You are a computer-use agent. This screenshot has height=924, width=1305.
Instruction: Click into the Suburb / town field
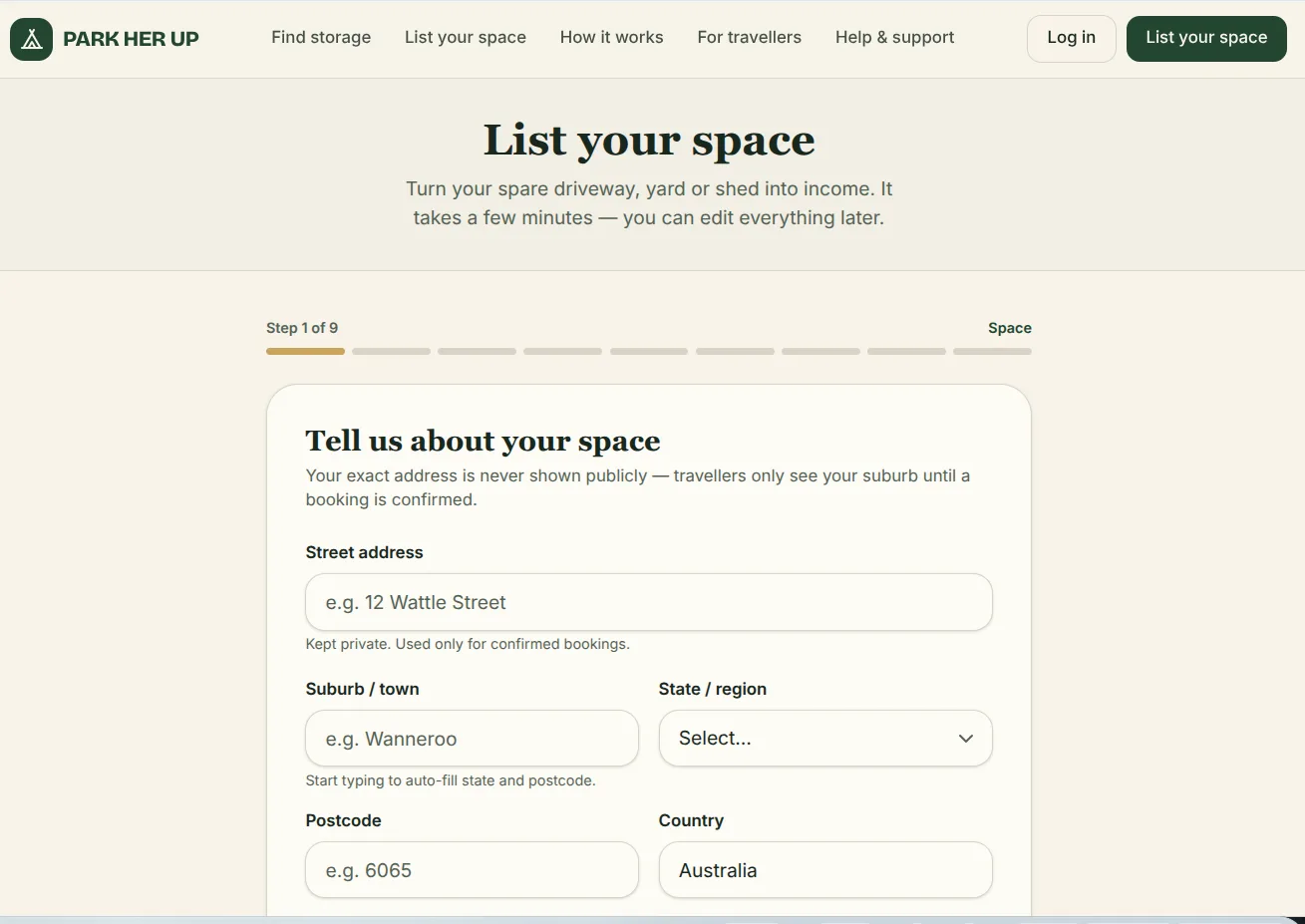(x=472, y=739)
